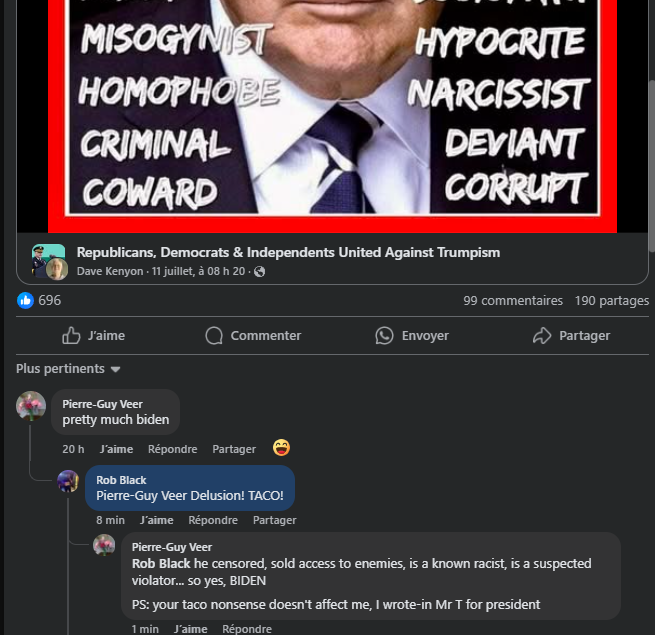Open the 99 commentaires list
The image size is (655, 635).
[x=513, y=301]
